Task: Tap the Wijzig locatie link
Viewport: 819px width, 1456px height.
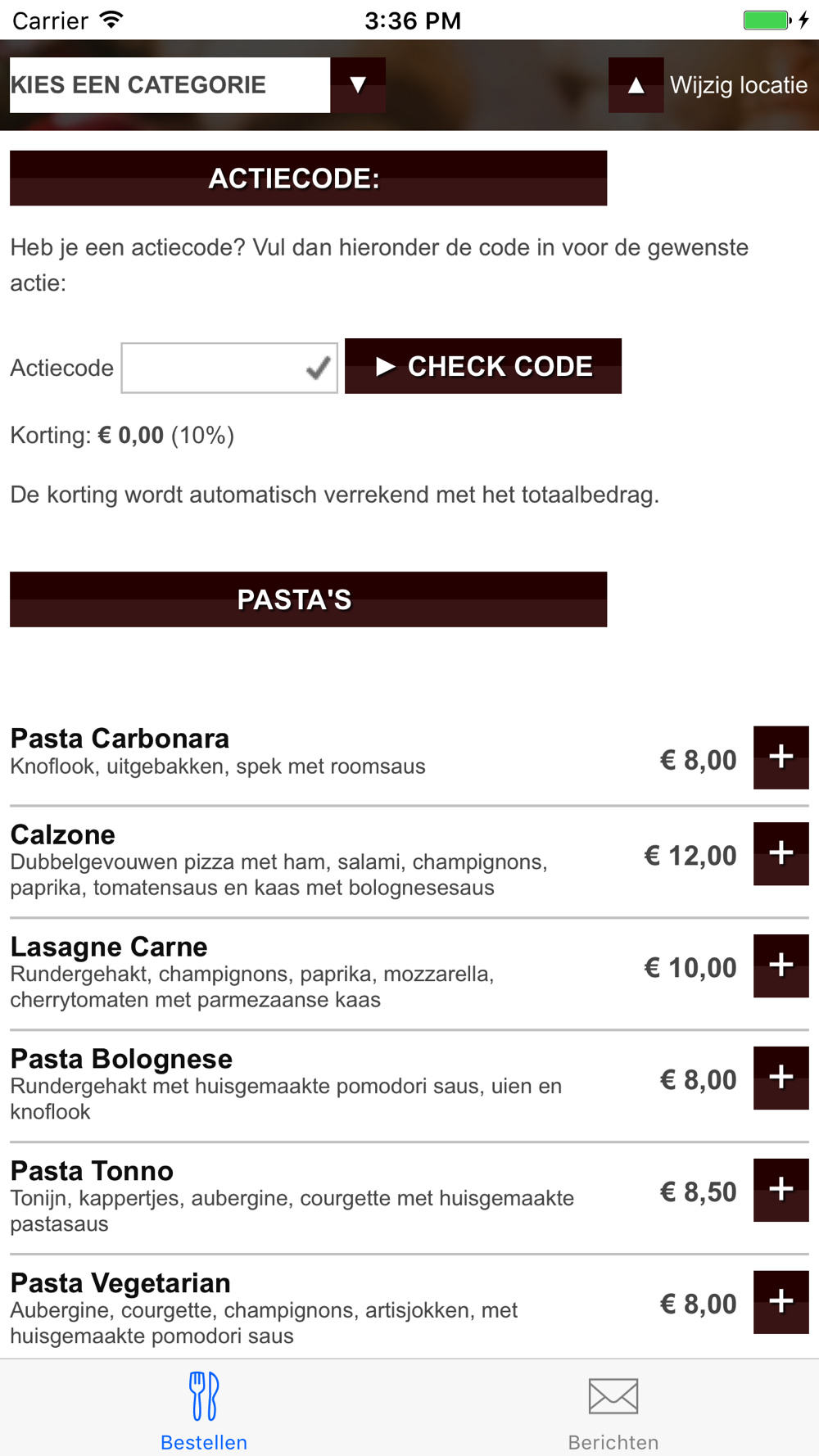Action: click(x=739, y=85)
